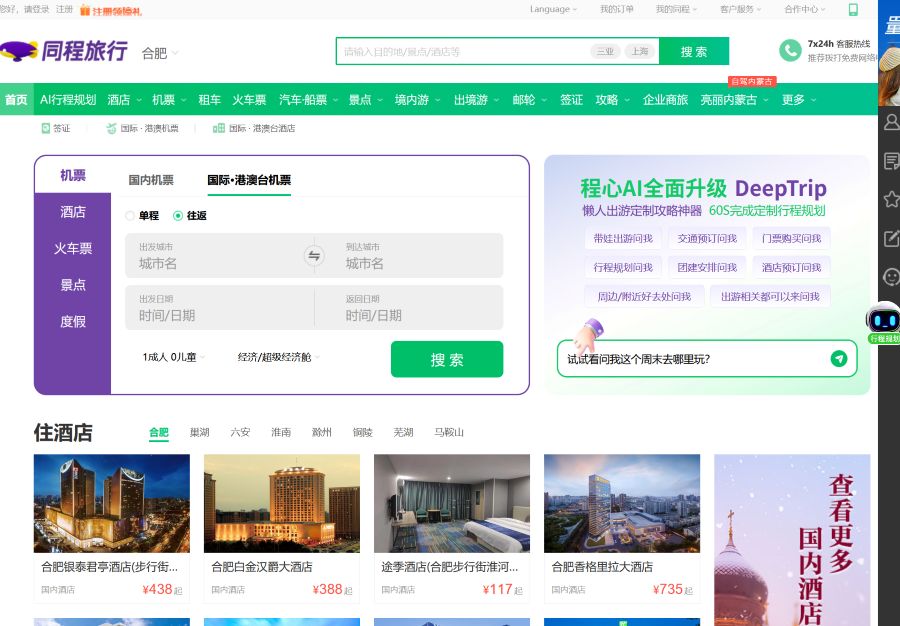
Task: Click the swap departure and arrival cities icon
Action: 313,255
